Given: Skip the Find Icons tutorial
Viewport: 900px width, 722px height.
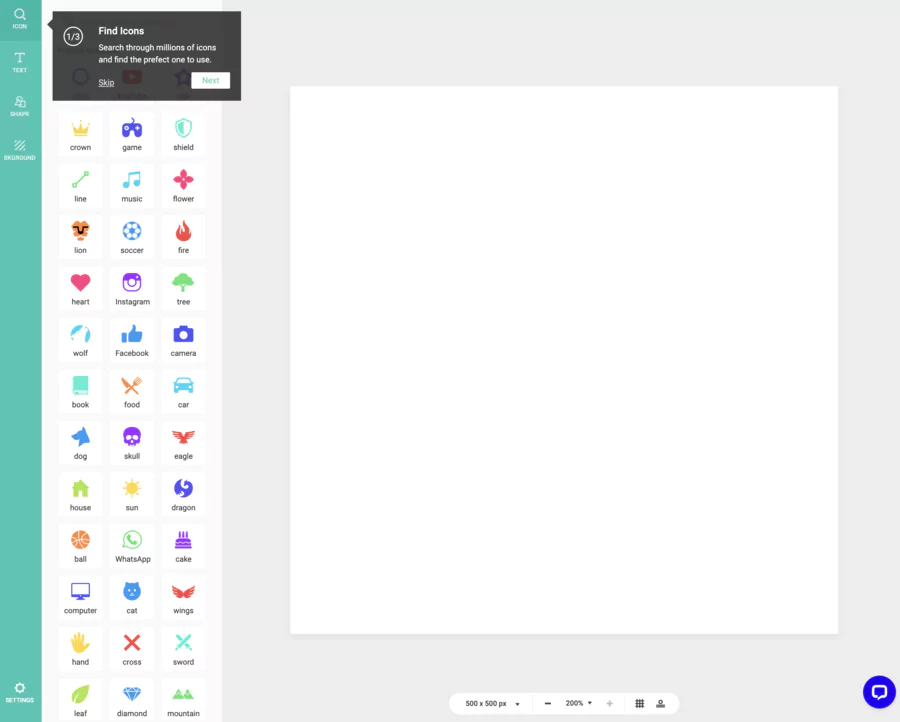Looking at the screenshot, I should (x=106, y=82).
